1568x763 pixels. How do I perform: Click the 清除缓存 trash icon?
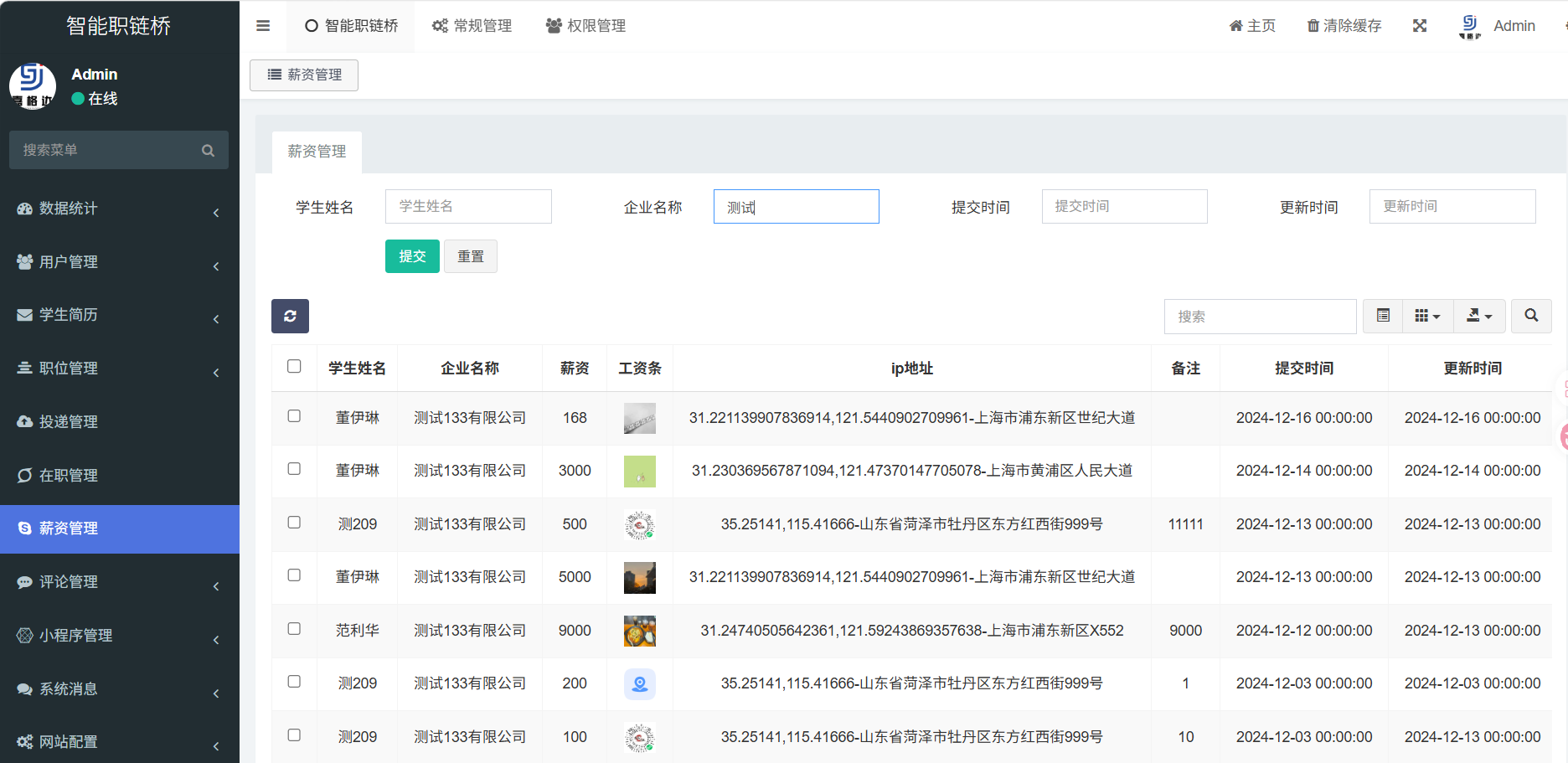coord(1313,26)
